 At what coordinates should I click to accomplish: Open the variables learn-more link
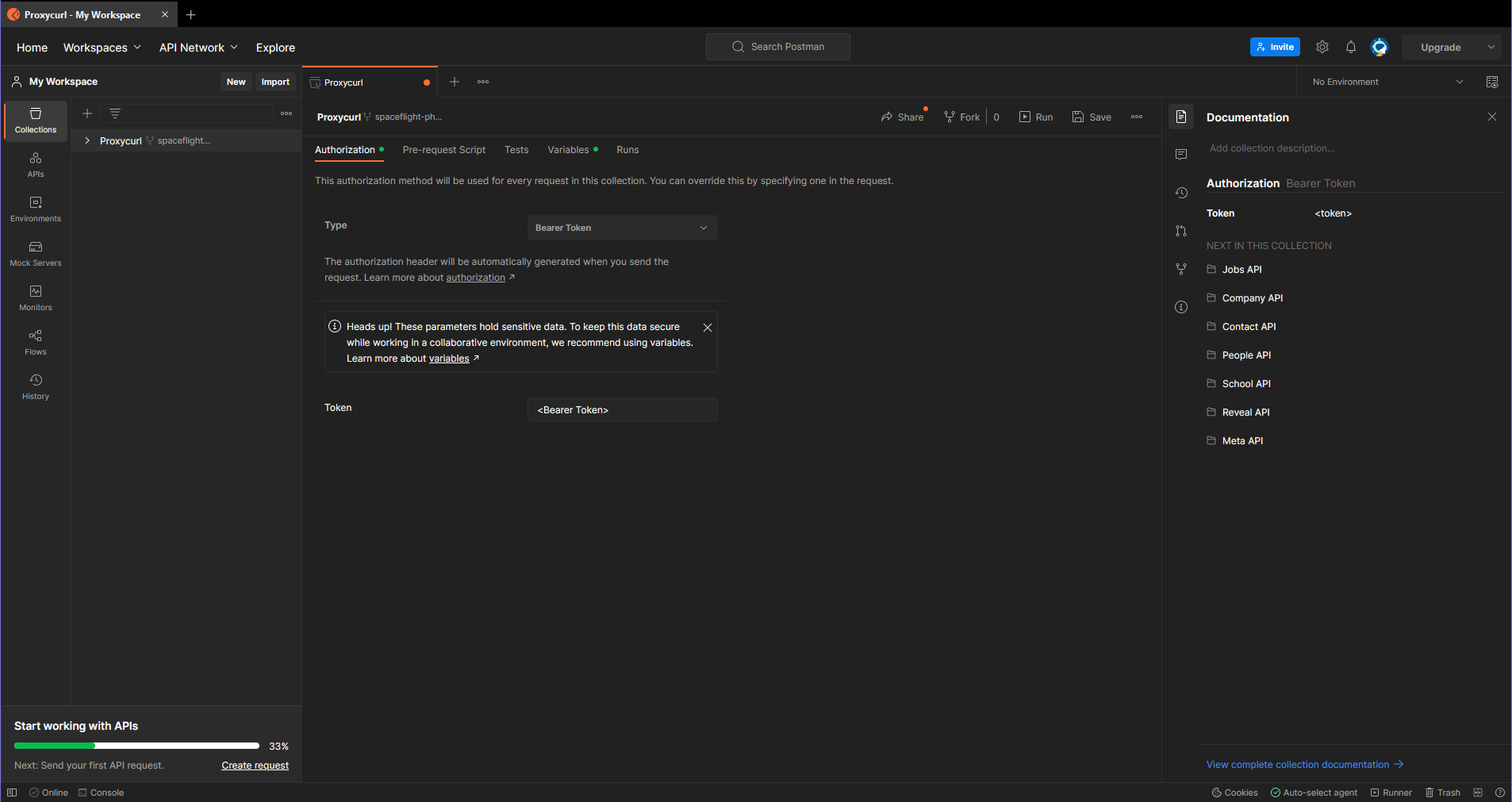click(449, 359)
